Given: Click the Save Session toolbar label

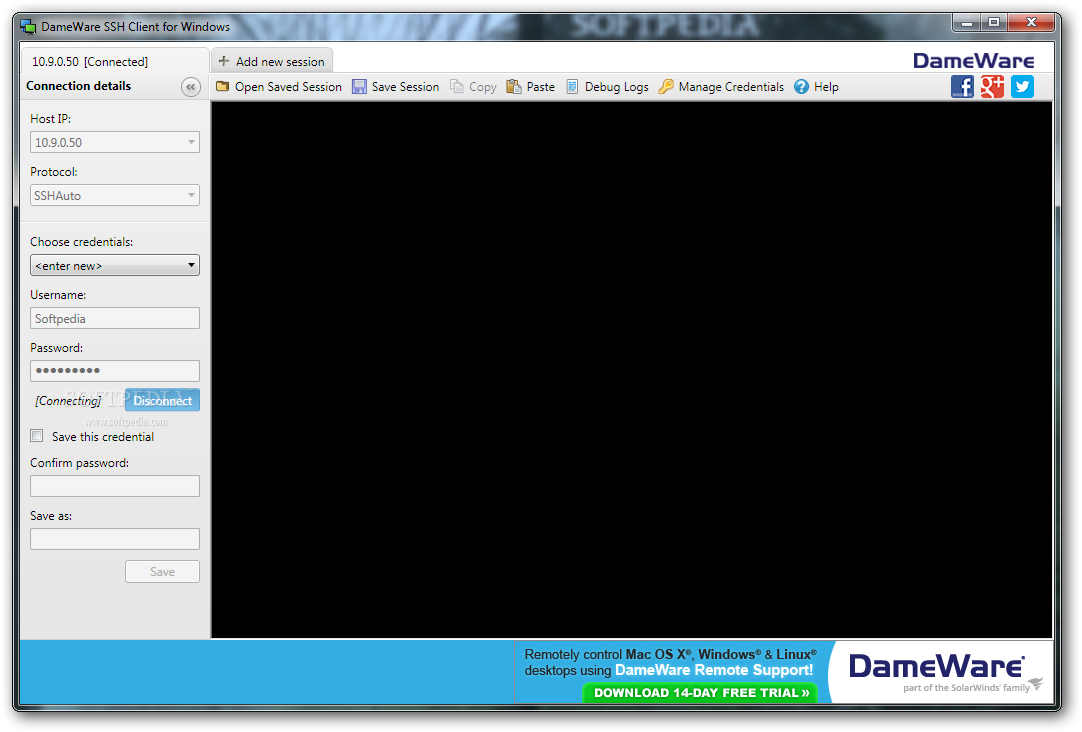Looking at the screenshot, I should pyautogui.click(x=405, y=87).
